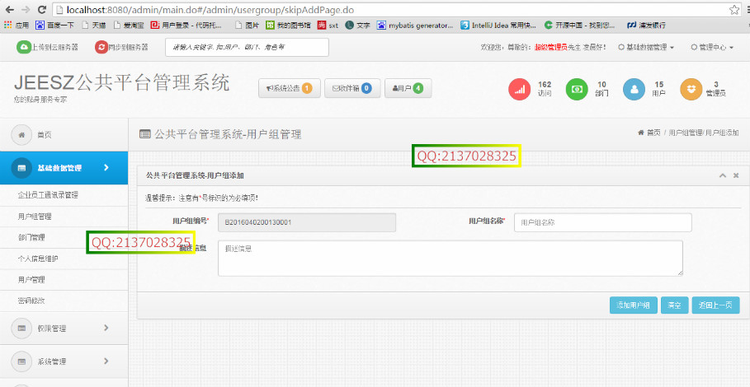Open the mybatis generator bookmark
The height and width of the screenshot is (387, 750).
click(415, 25)
